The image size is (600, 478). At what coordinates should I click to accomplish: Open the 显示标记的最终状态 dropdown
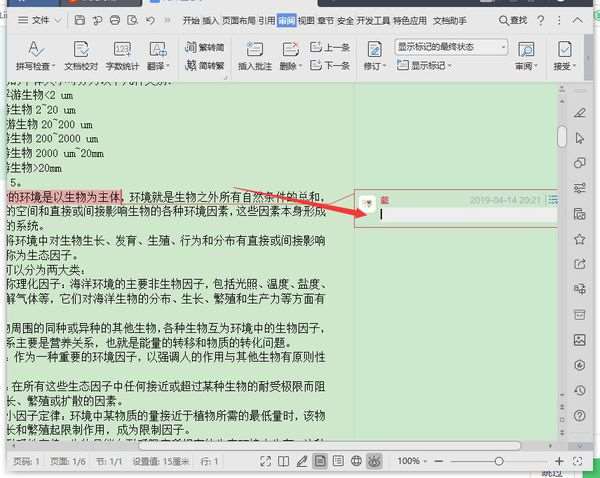click(x=451, y=47)
